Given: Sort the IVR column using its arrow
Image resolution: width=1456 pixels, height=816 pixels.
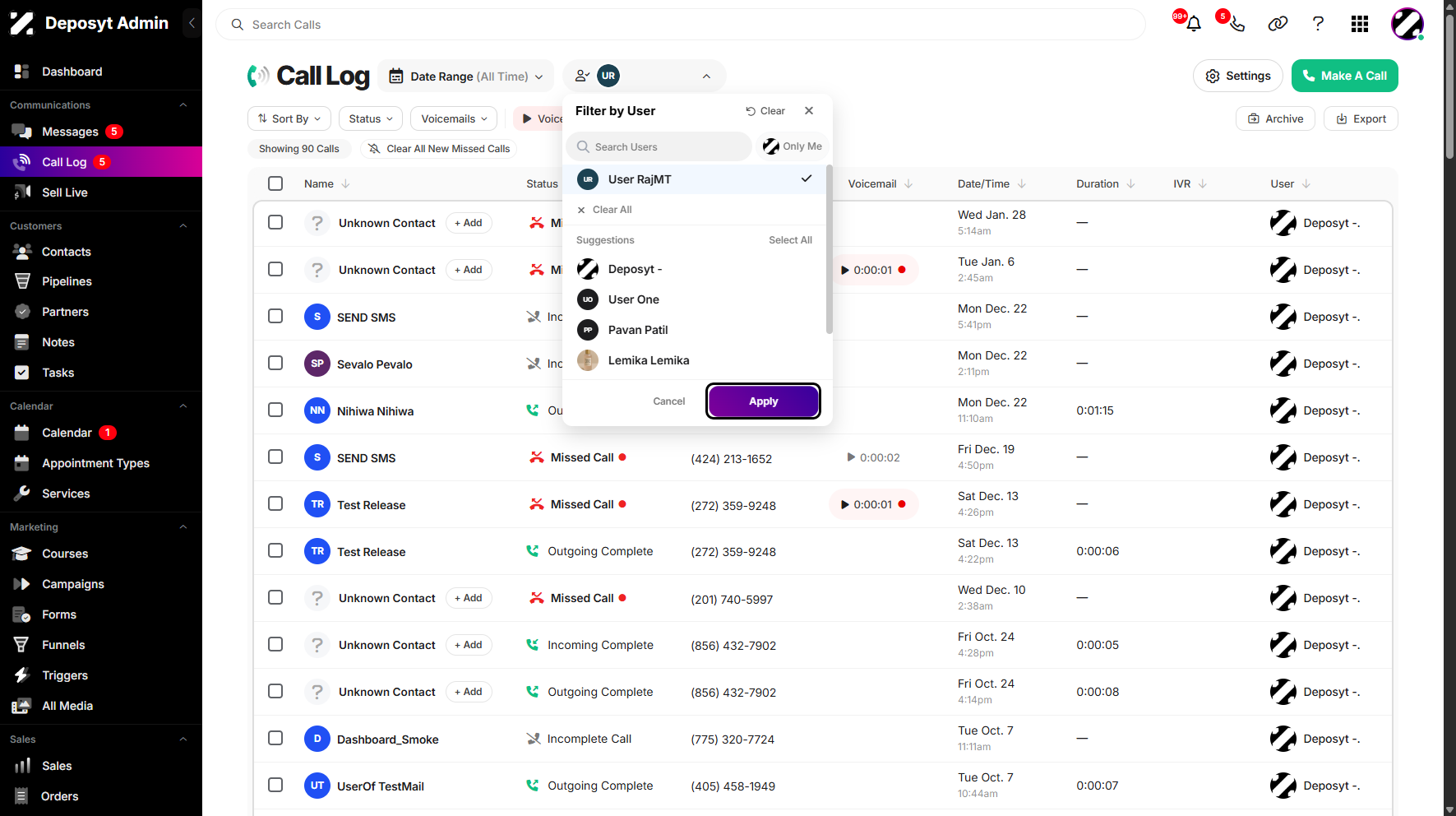Looking at the screenshot, I should (1203, 183).
